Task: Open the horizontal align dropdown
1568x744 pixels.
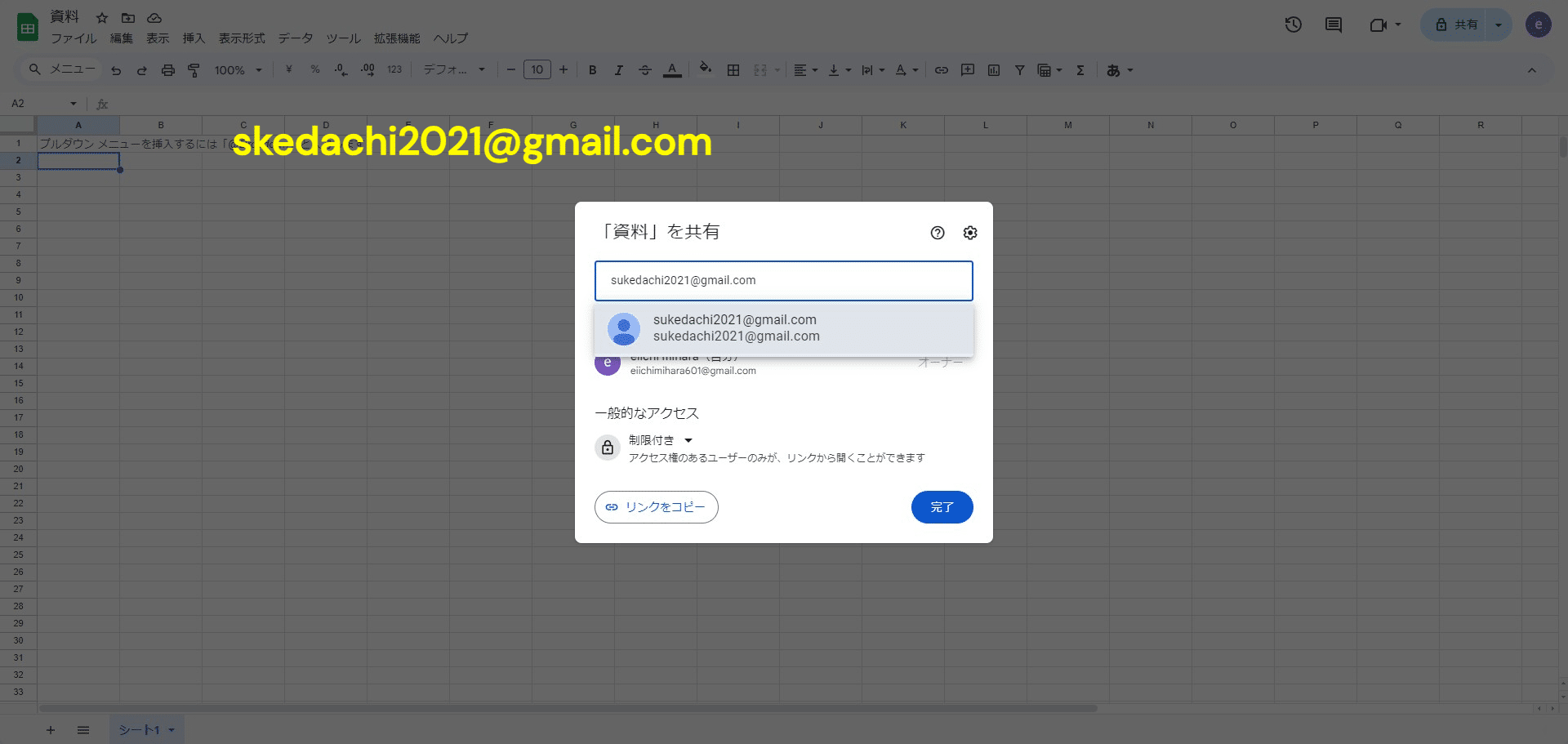Action: pyautogui.click(x=806, y=70)
